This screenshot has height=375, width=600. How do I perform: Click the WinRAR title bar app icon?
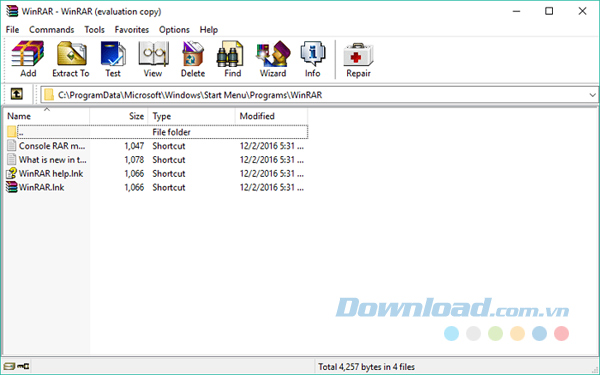12,11
